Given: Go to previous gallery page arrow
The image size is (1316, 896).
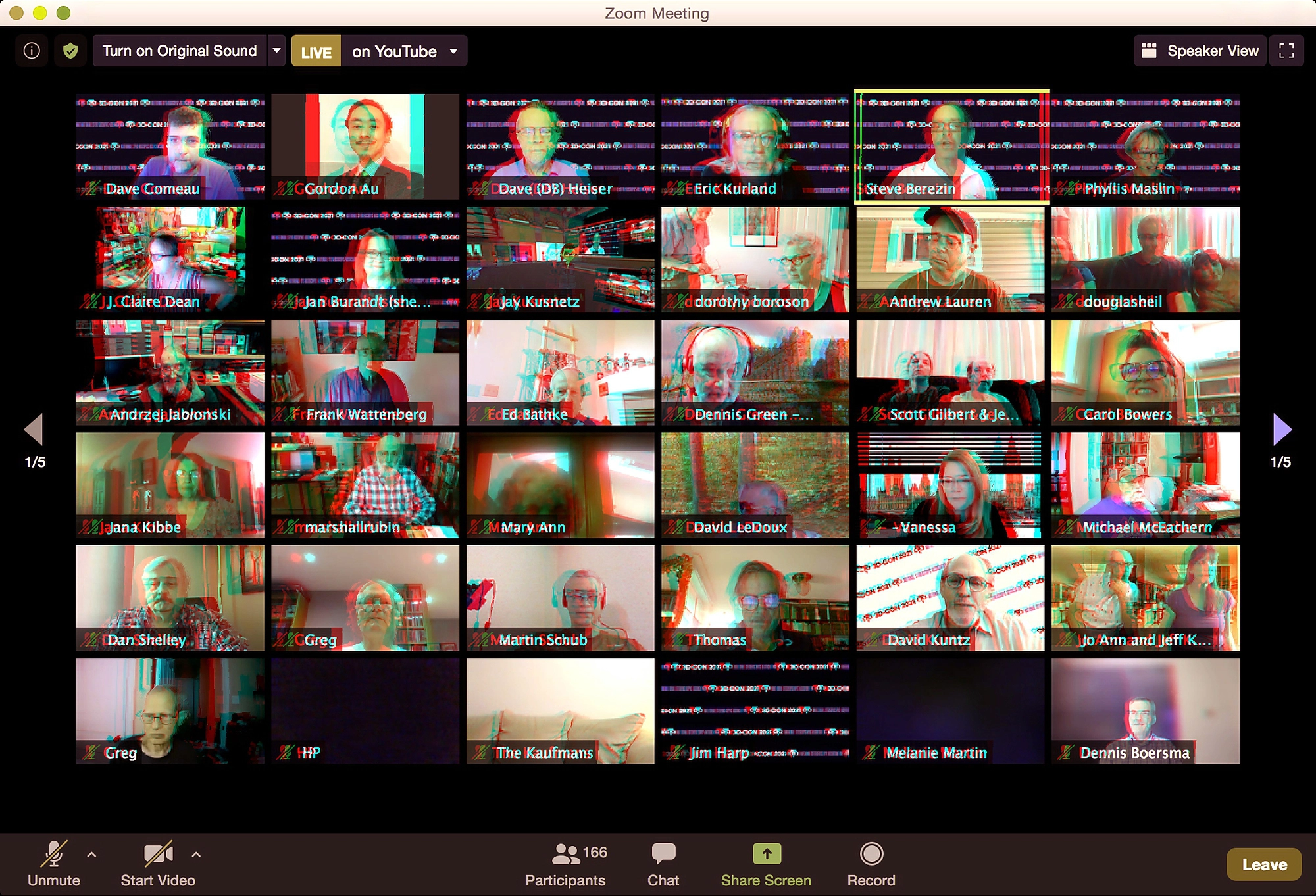Looking at the screenshot, I should [x=34, y=430].
